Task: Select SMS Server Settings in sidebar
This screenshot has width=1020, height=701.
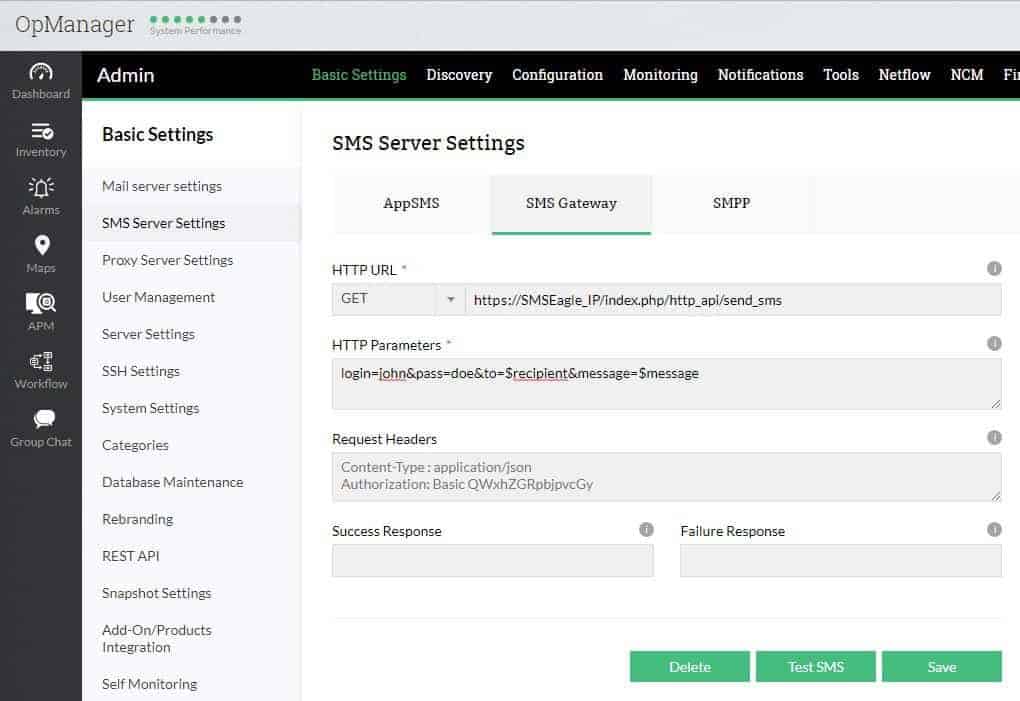Action: pos(163,223)
